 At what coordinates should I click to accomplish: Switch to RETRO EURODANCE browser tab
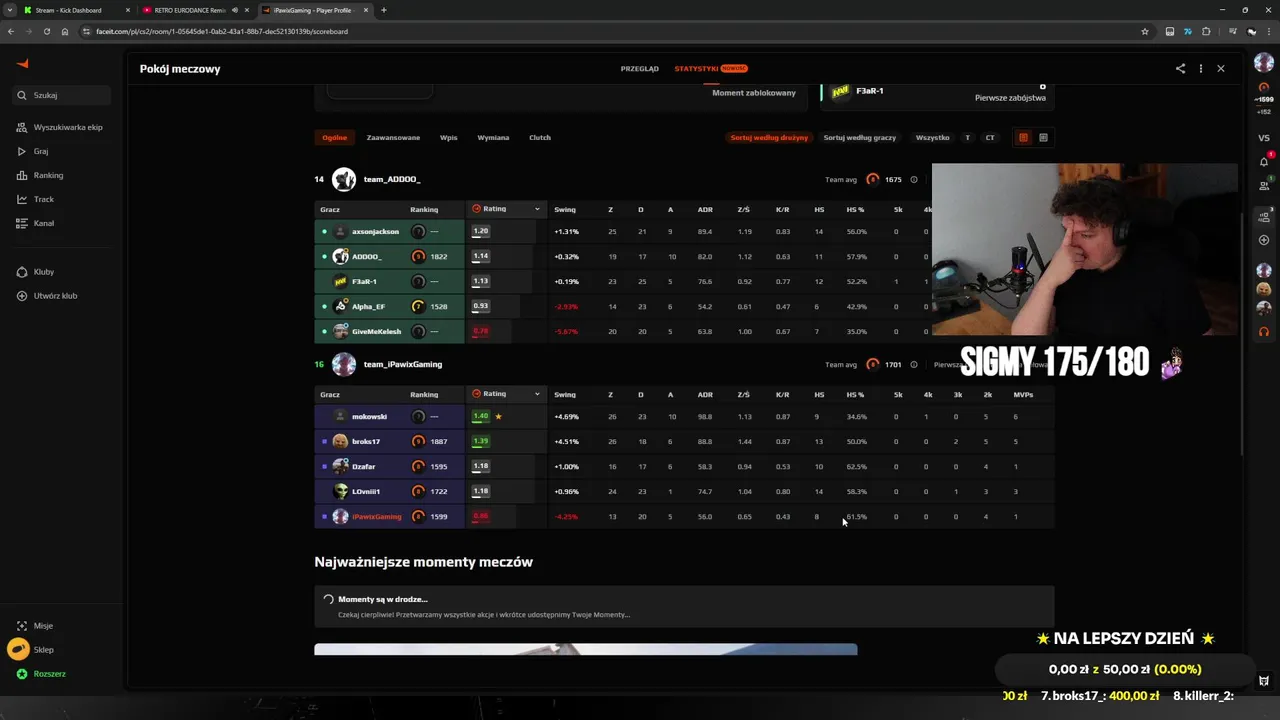point(194,10)
